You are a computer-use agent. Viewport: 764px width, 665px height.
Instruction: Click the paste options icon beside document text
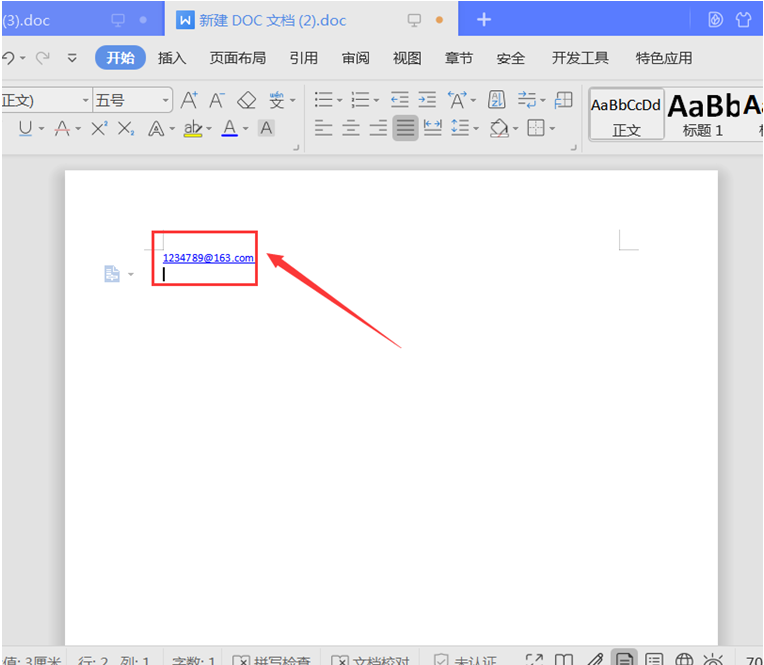[x=112, y=274]
